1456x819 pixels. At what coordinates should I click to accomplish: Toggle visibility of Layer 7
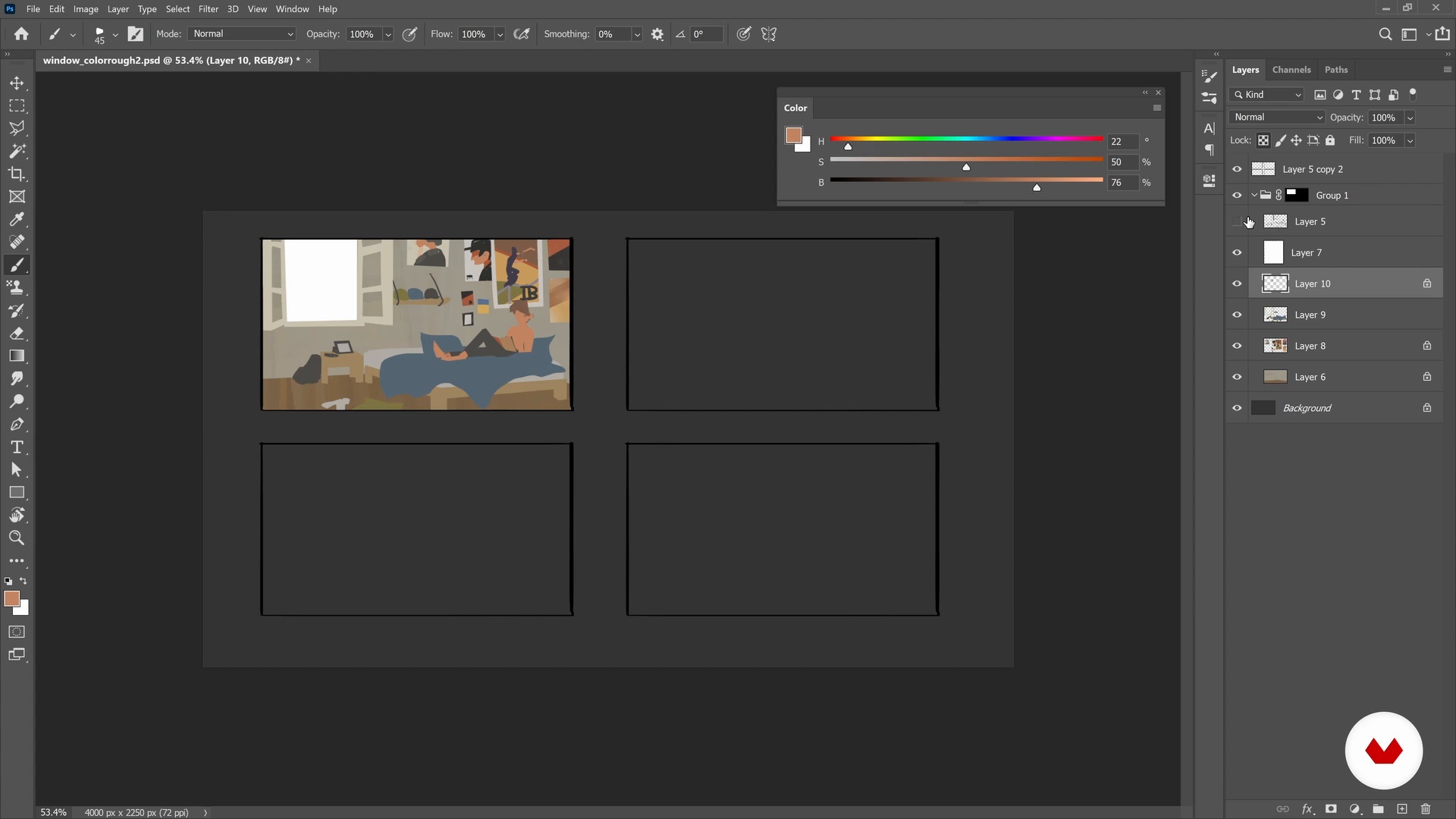click(x=1237, y=253)
